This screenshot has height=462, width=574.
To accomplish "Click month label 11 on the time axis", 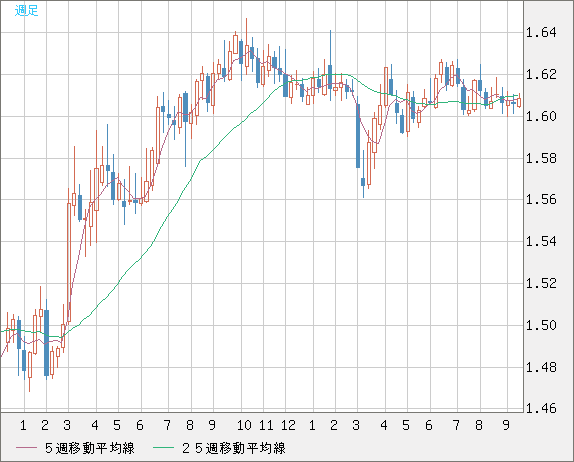I will (x=266, y=425).
